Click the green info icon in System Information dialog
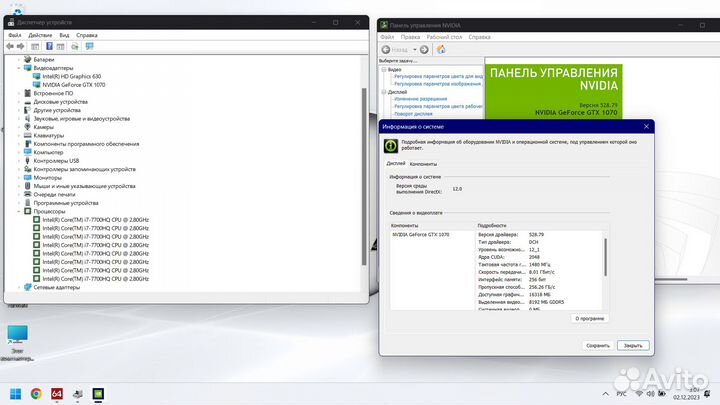The width and height of the screenshot is (720, 405). pyautogui.click(x=391, y=146)
